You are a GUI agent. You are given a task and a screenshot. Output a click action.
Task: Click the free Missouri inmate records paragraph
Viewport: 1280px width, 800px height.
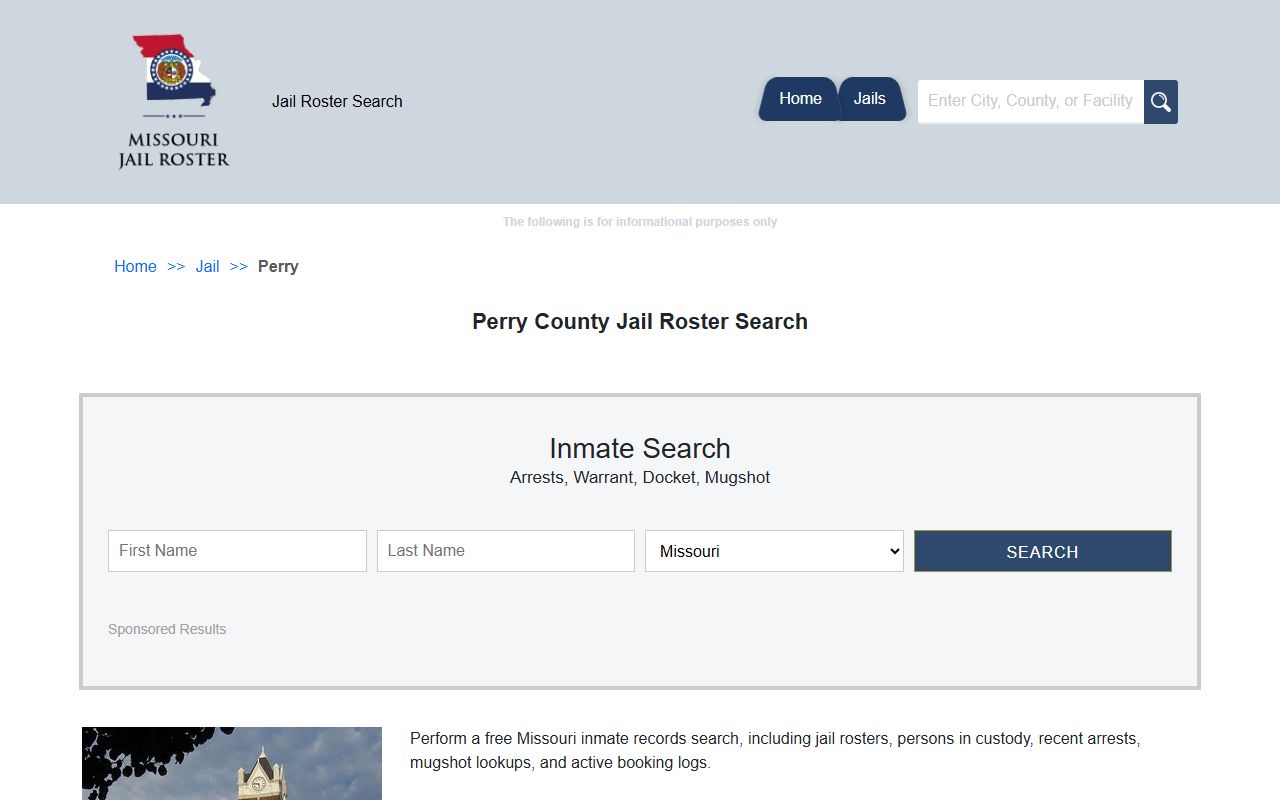coord(775,750)
